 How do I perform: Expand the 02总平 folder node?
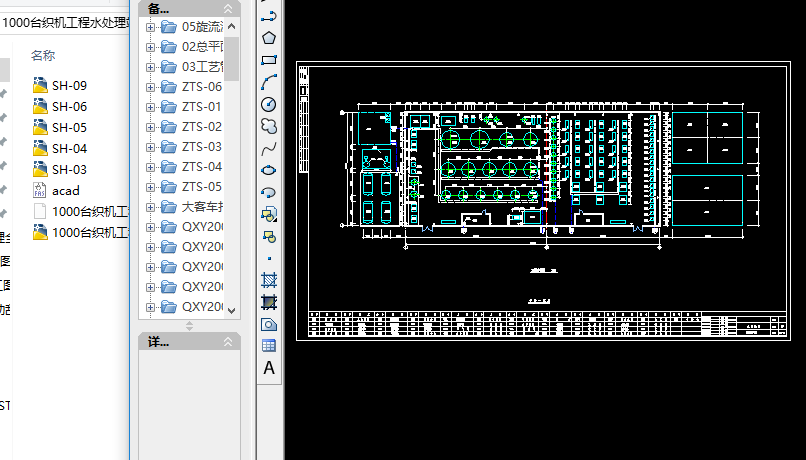point(150,47)
